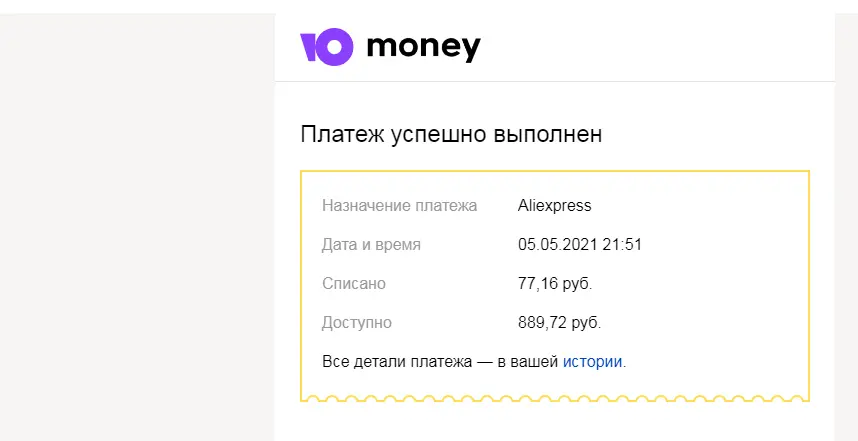Click the white header bar beside the logo
The image size is (858, 441).
657,48
